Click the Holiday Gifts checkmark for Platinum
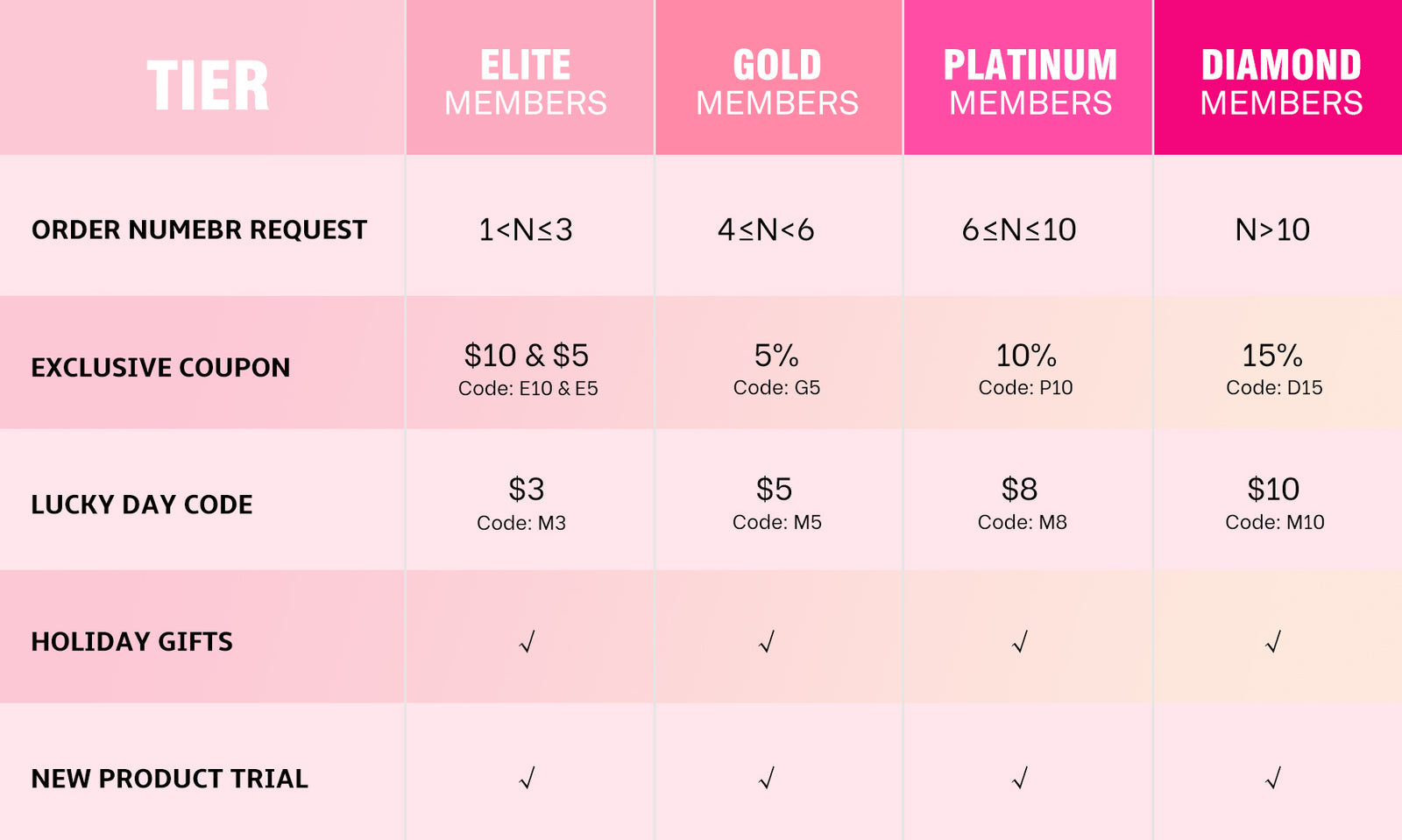The width and height of the screenshot is (1402, 840). point(1020,642)
